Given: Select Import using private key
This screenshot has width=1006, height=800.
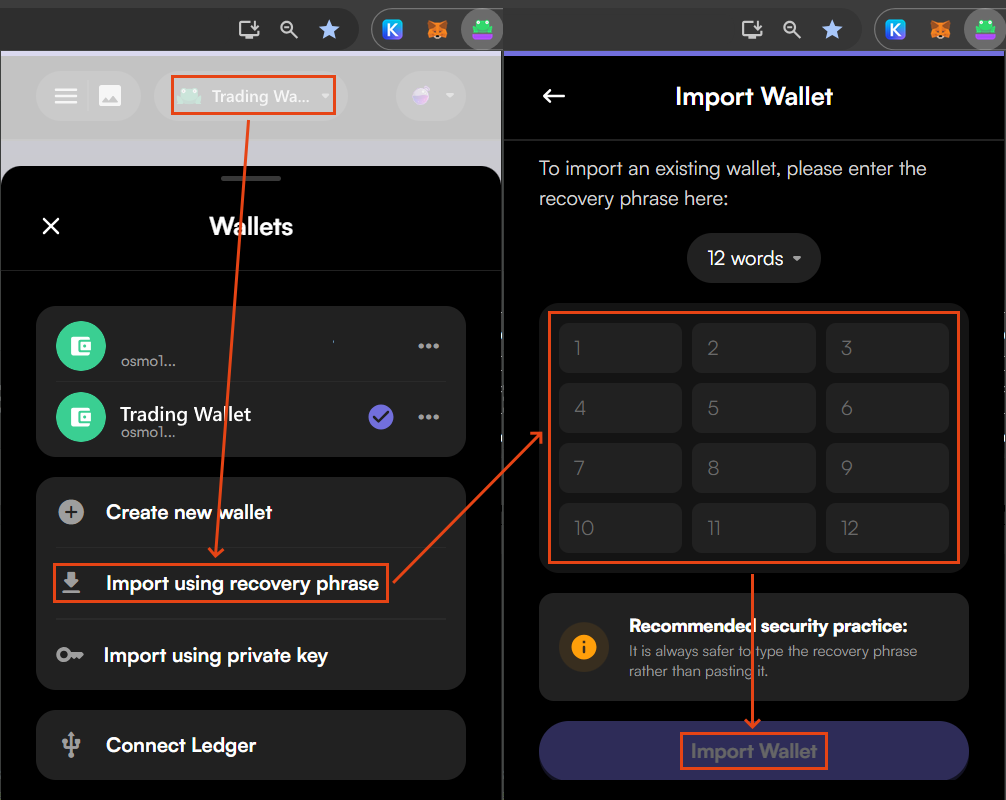Looking at the screenshot, I should (216, 655).
